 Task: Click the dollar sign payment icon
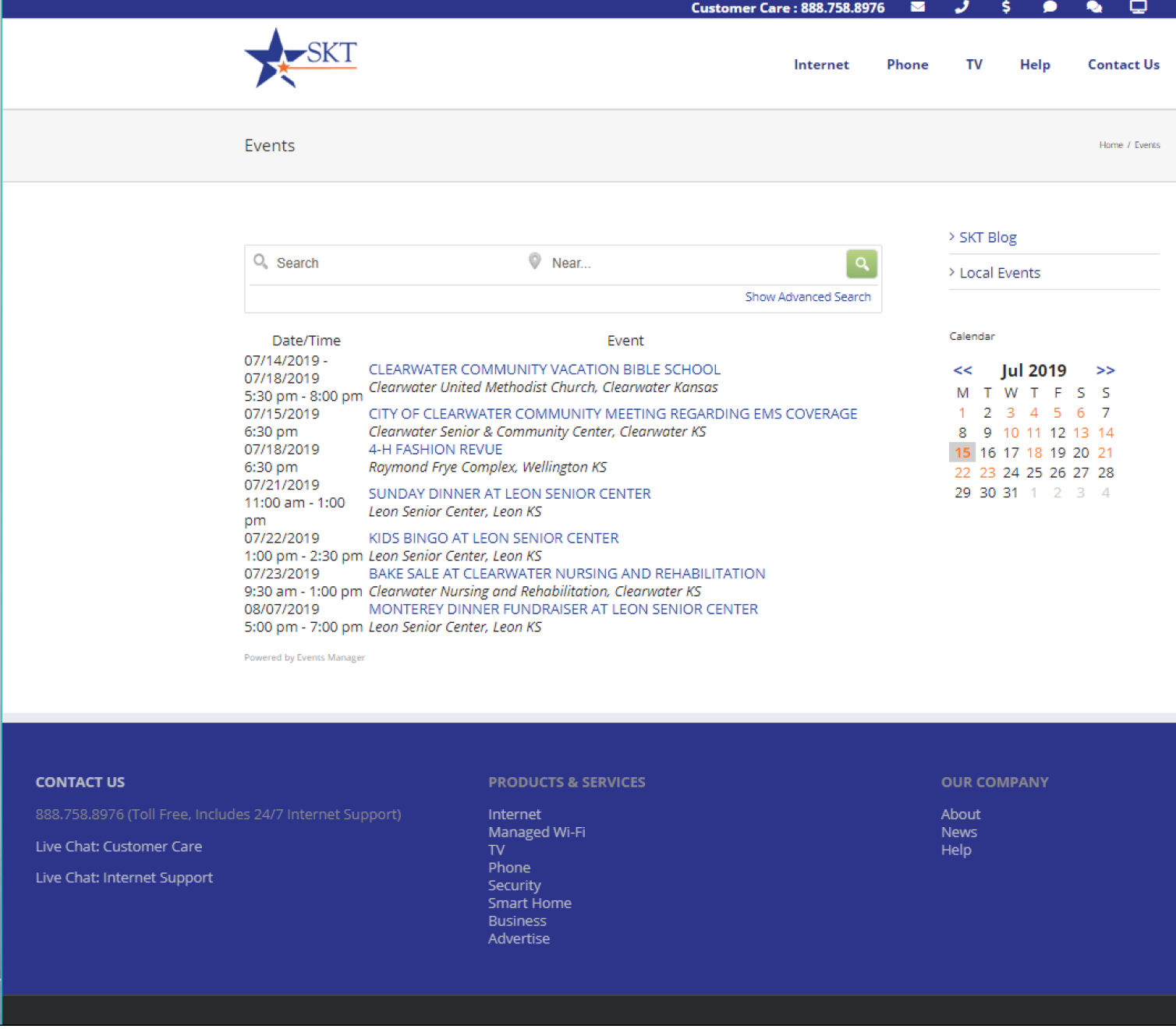[1006, 7]
